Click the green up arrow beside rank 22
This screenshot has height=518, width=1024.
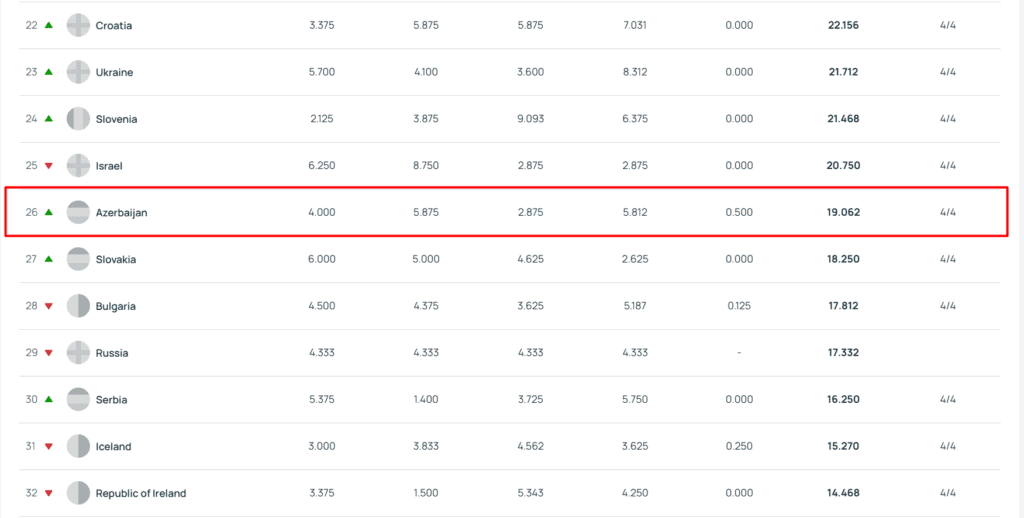[x=48, y=25]
